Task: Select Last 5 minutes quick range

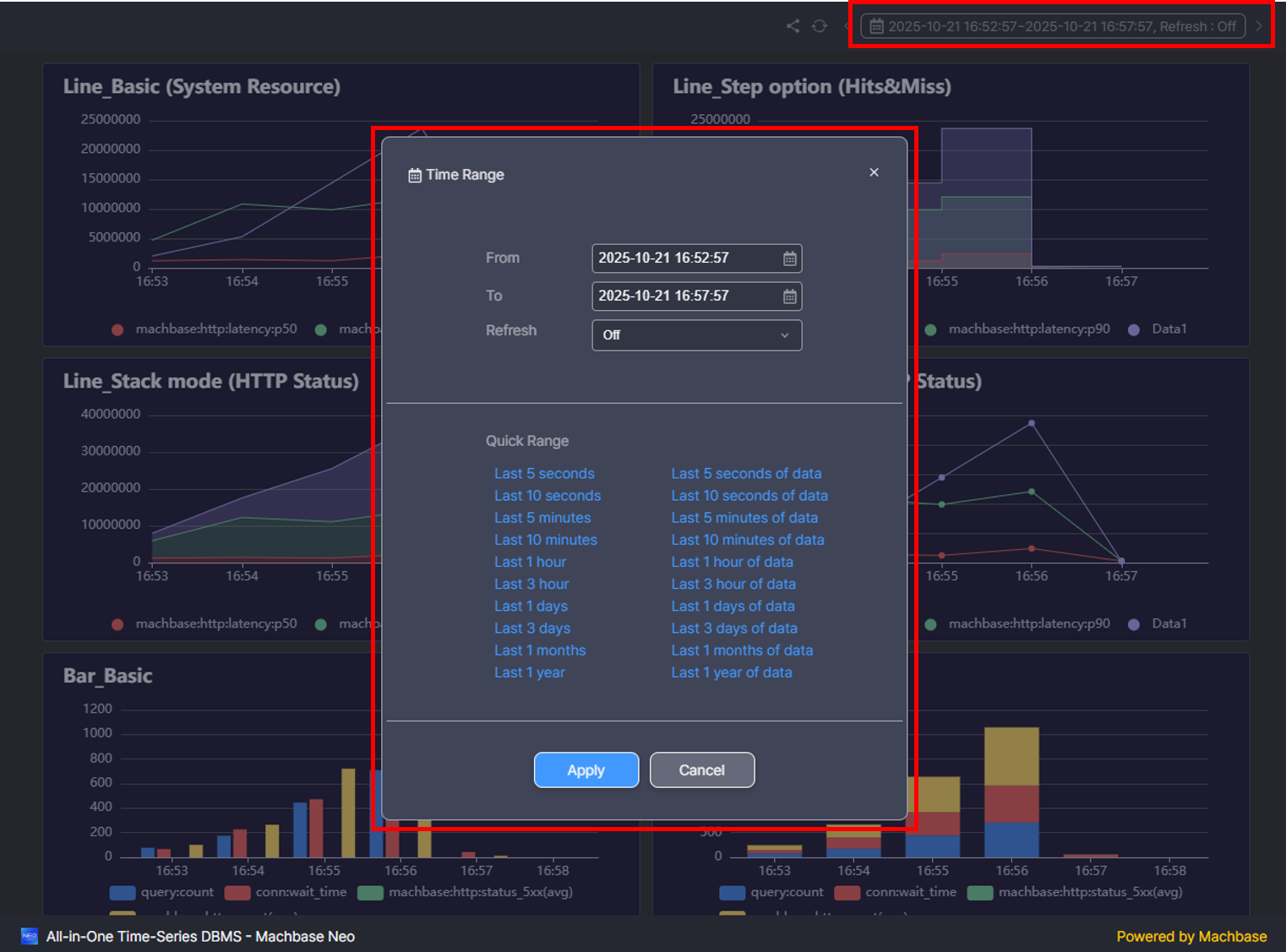Action: click(x=542, y=518)
